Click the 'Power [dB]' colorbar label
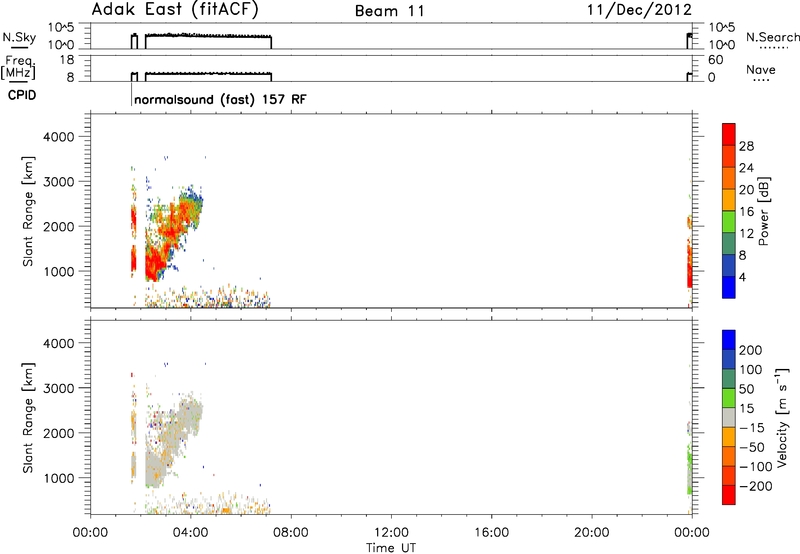 (x=763, y=211)
